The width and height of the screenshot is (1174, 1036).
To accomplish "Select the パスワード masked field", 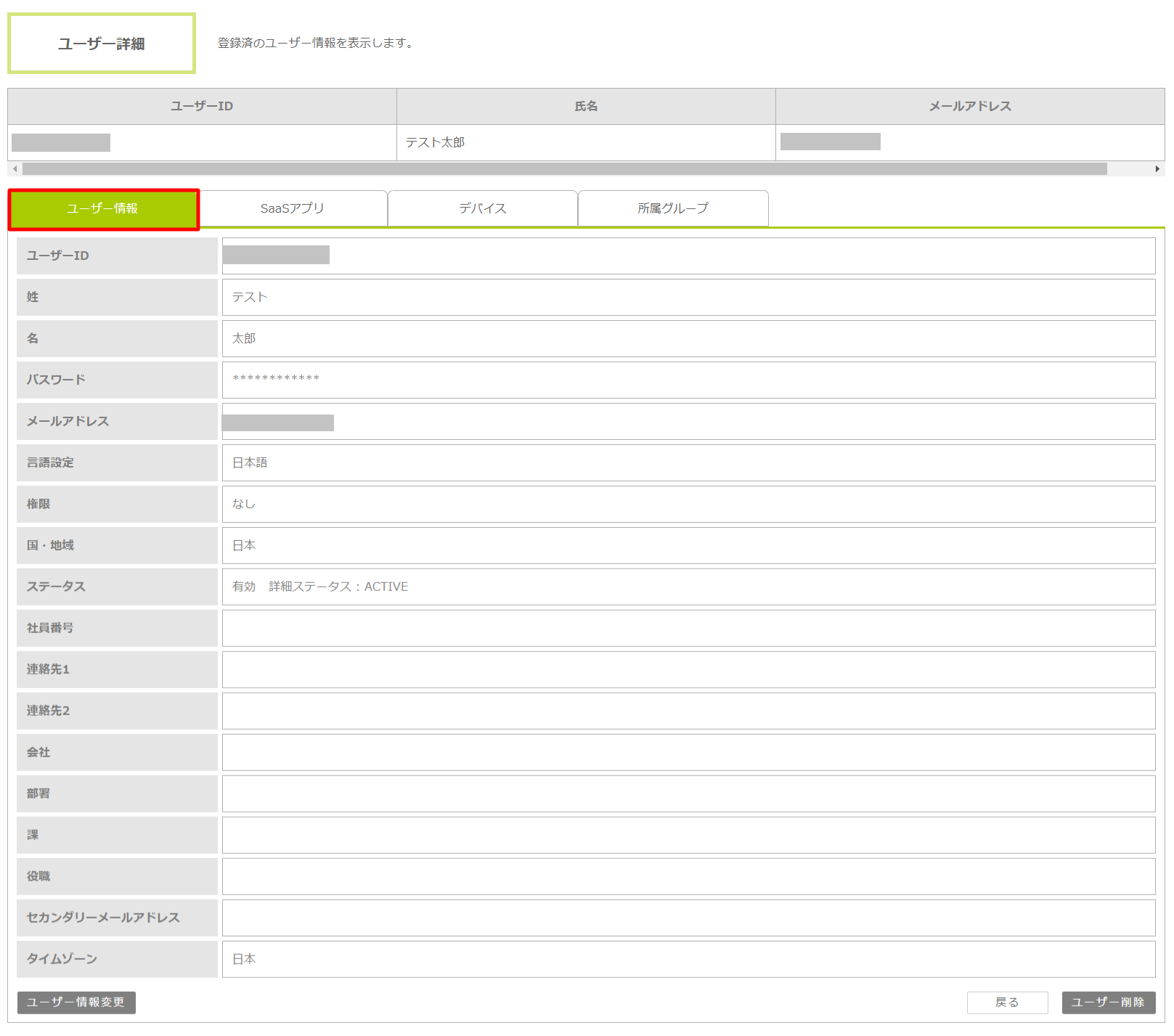I will [688, 380].
